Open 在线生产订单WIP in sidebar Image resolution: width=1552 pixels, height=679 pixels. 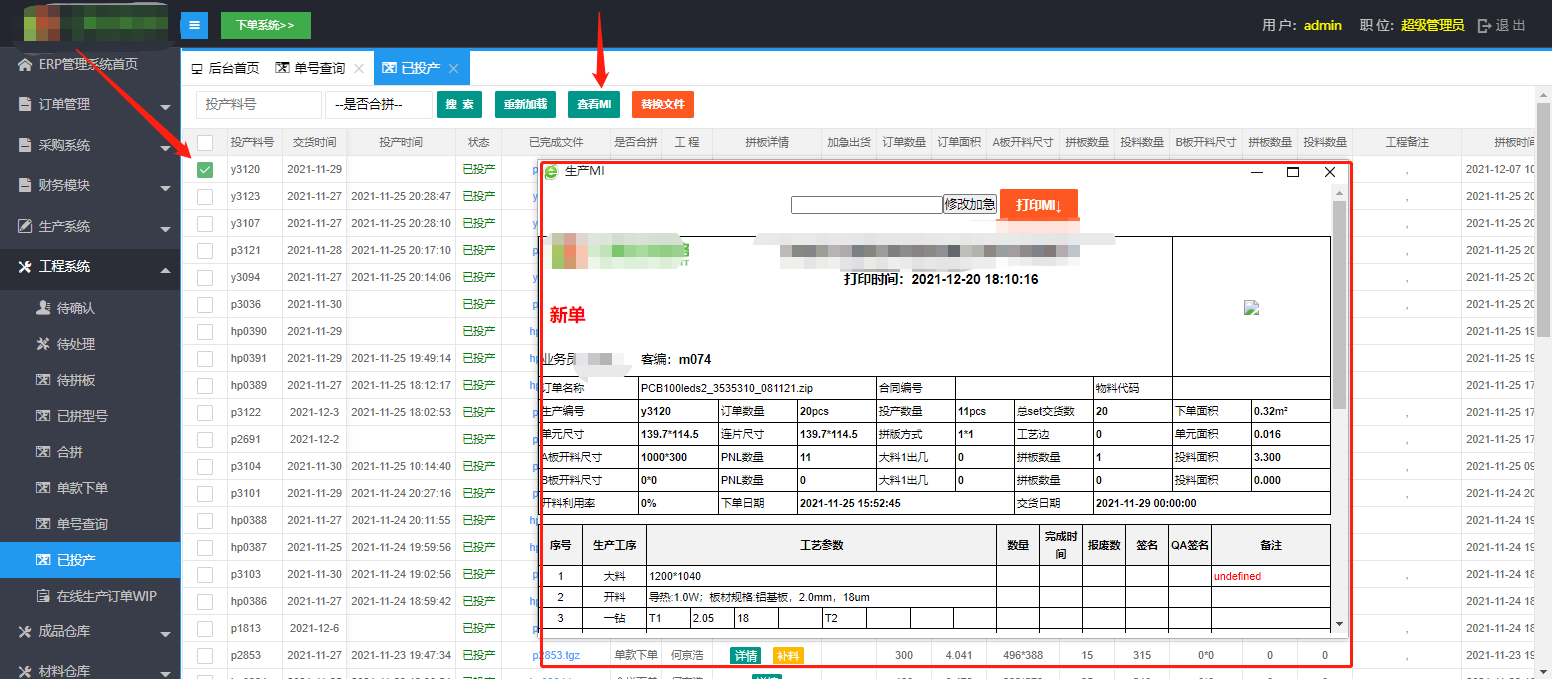click(106, 596)
